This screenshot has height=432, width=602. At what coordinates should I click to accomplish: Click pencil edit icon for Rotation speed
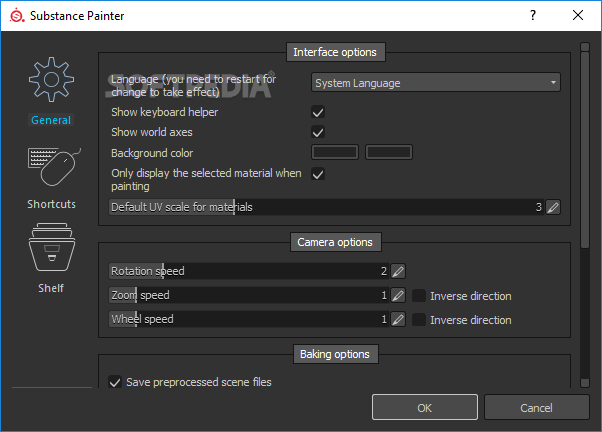(x=398, y=271)
